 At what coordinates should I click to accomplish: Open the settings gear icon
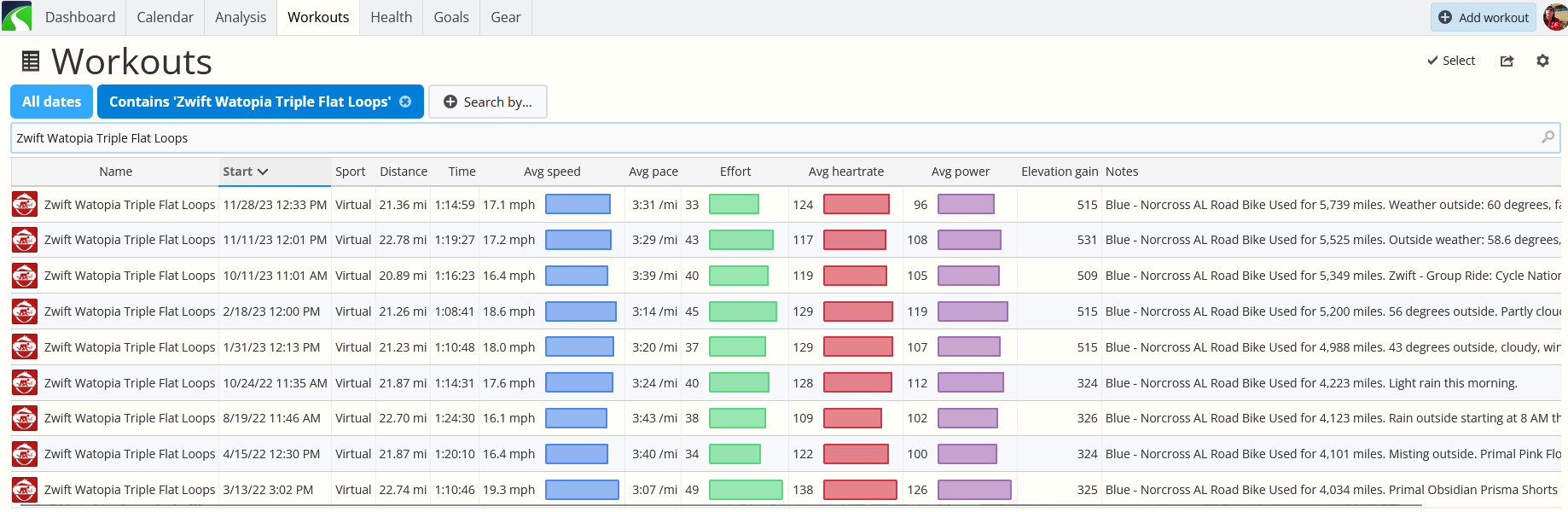point(1542,61)
